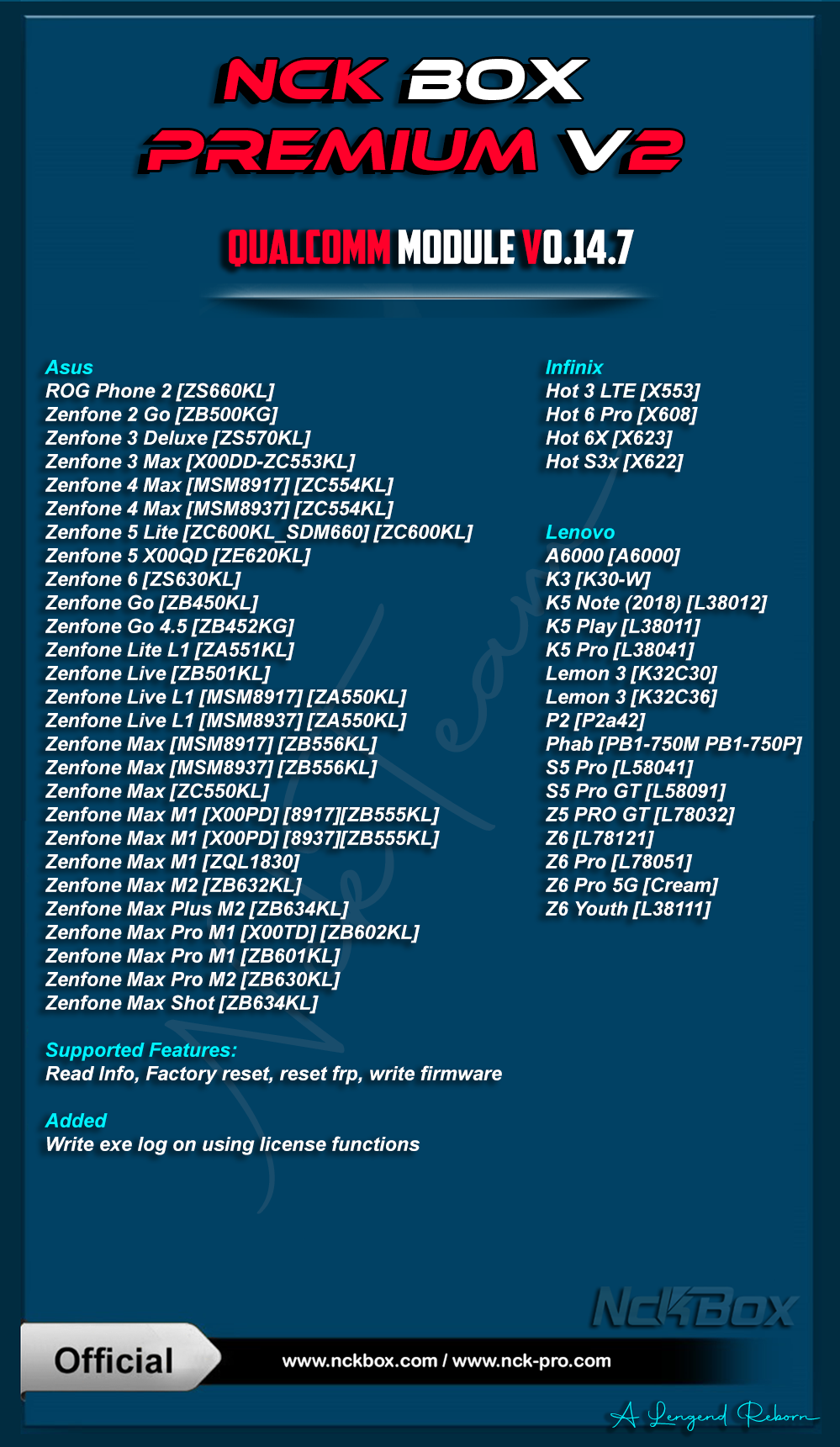Click K3 [K30-W] entry
Viewport: 840px width, 1447px height.
click(598, 579)
